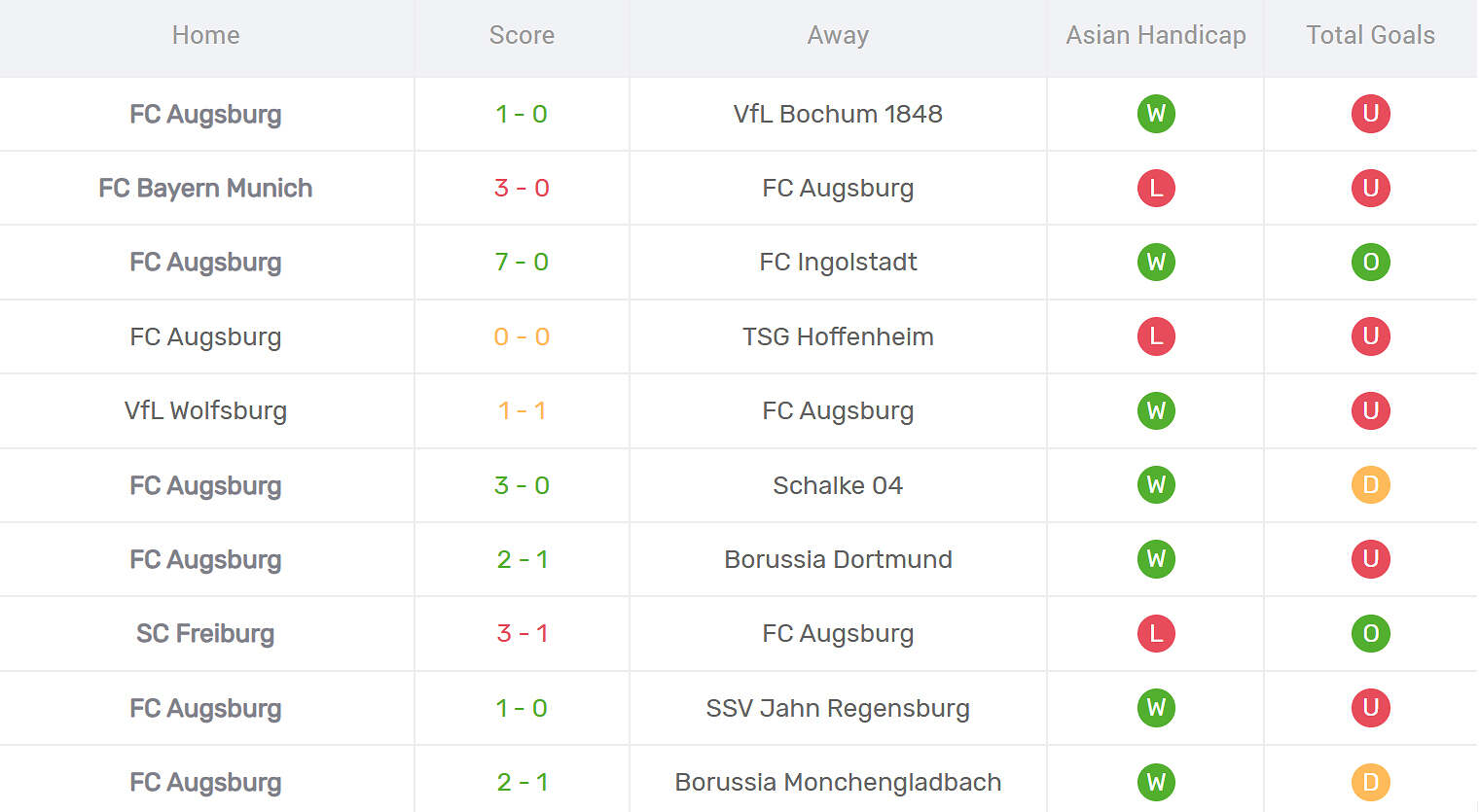This screenshot has width=1480, height=812.
Task: Select the Total Goals column header
Action: click(1370, 35)
